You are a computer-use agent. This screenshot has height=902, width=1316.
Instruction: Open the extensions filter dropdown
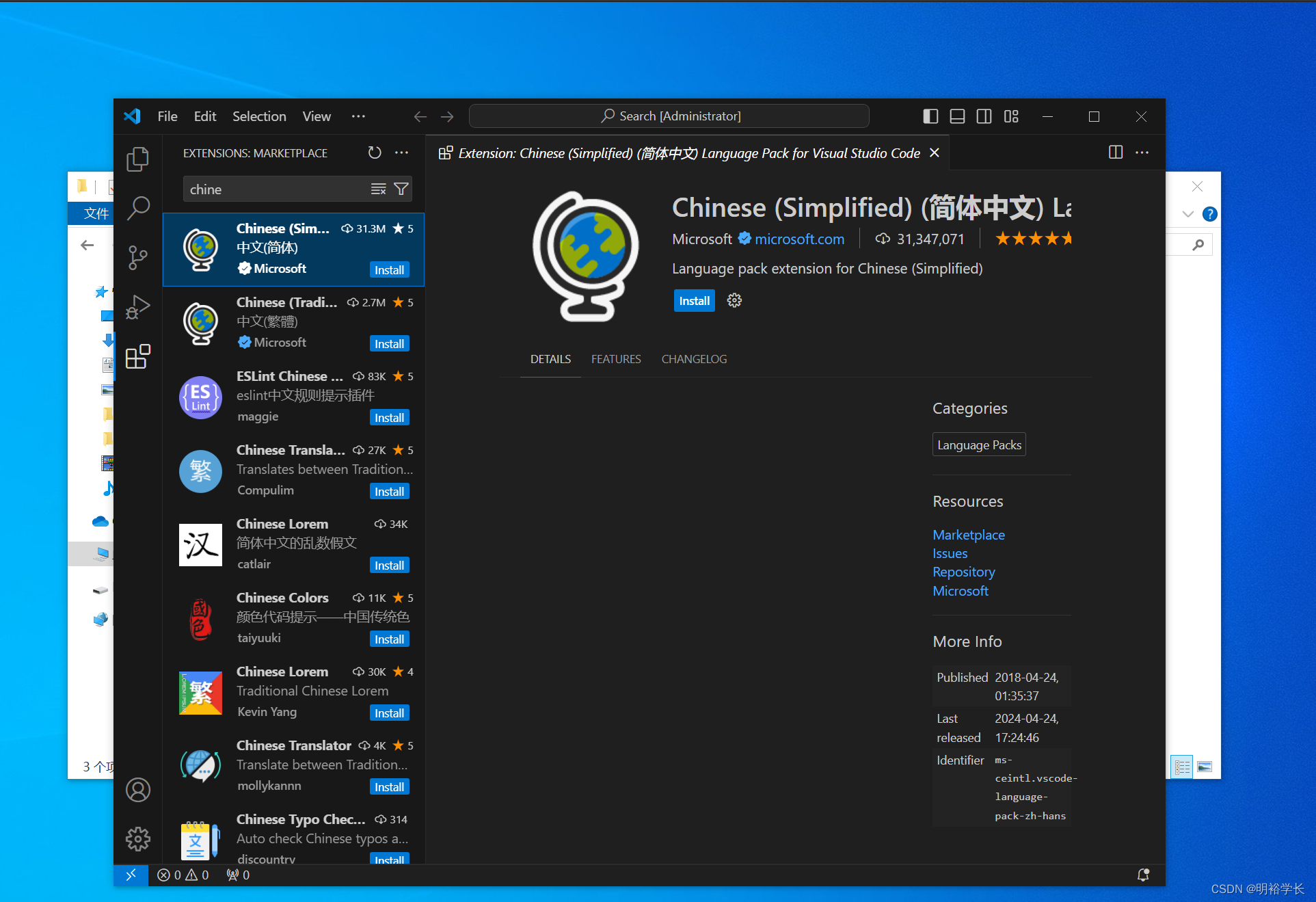(x=401, y=189)
